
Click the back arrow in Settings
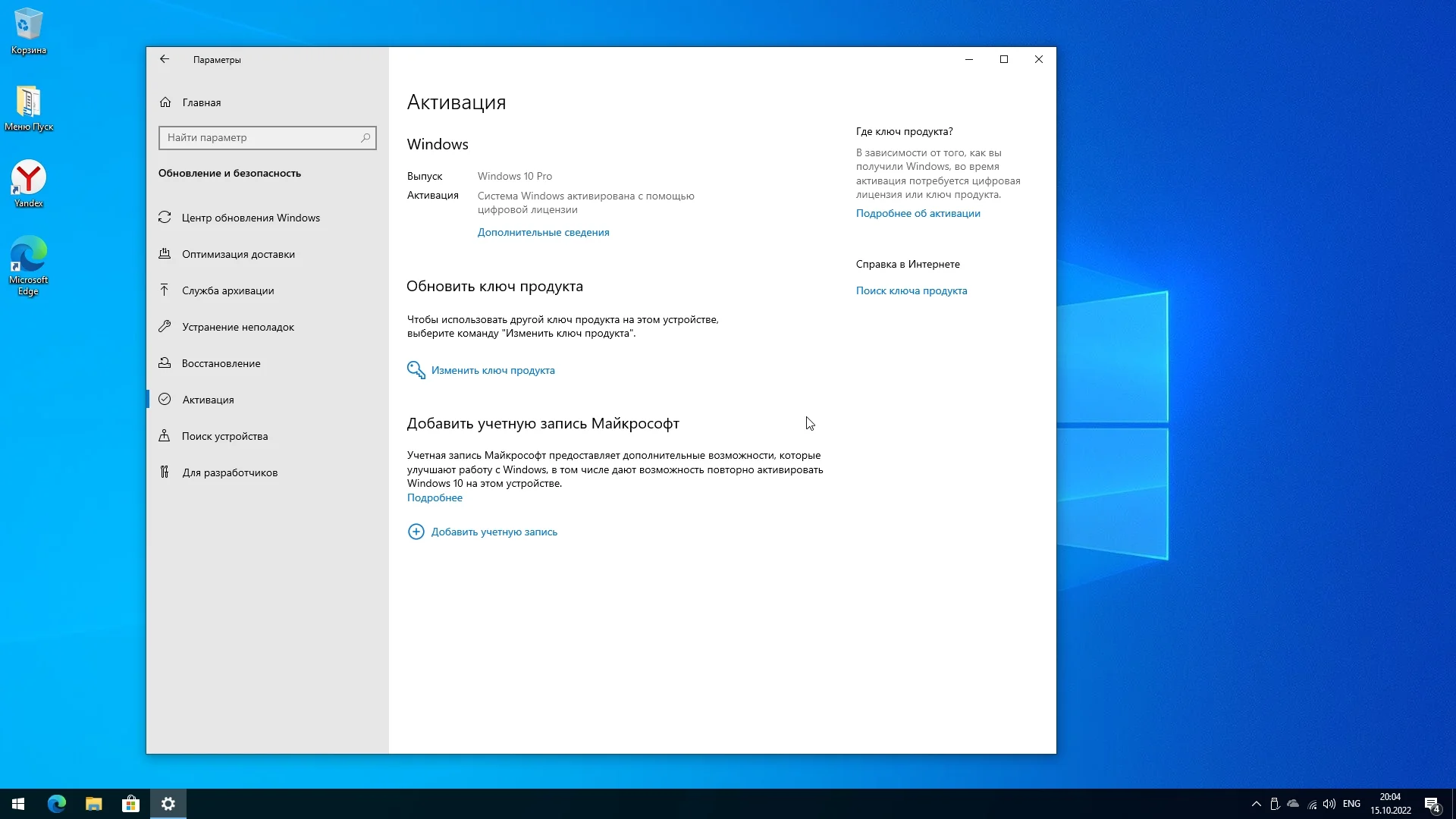coord(165,59)
